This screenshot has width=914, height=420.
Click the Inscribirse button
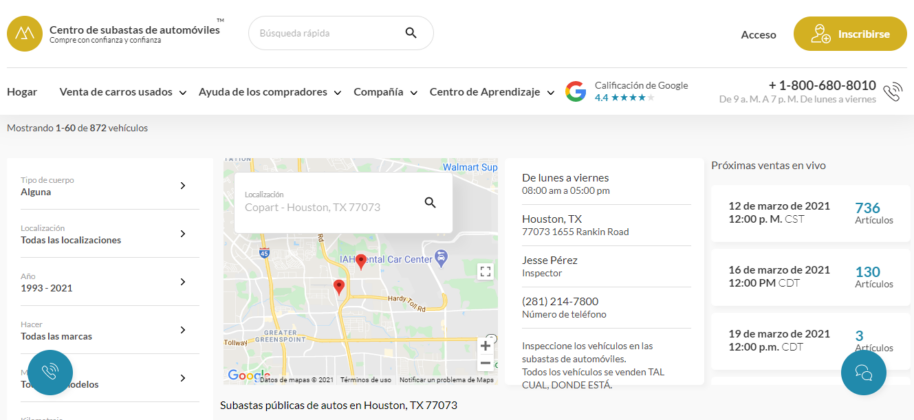click(850, 34)
